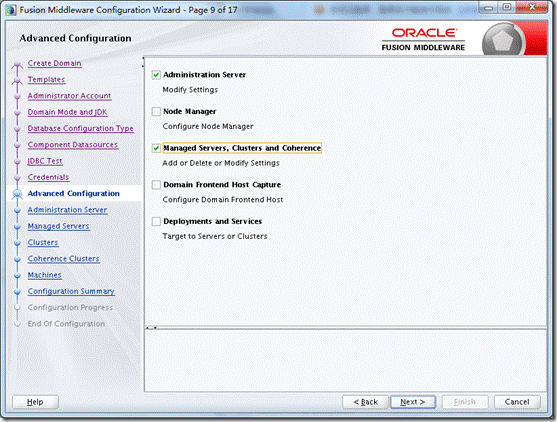This screenshot has height=422, width=557.
Task: Uncheck Managed Servers, Clusters and Coherence
Action: [156, 148]
